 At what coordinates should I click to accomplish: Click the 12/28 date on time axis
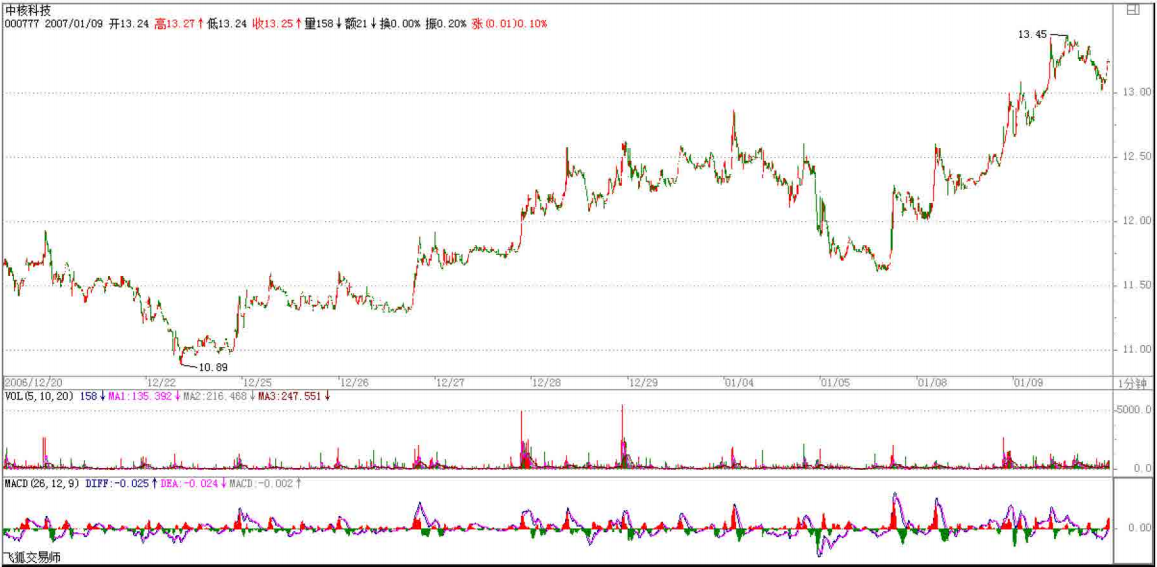tap(546, 383)
